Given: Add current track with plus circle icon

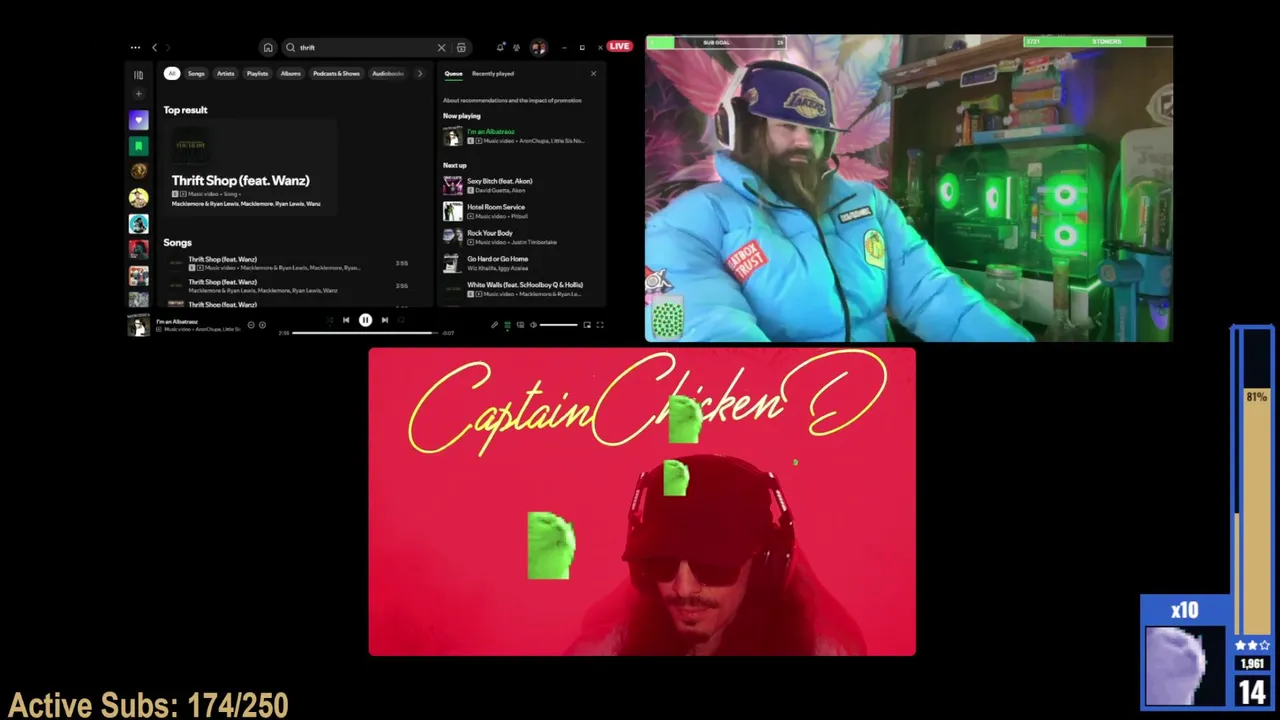Looking at the screenshot, I should click(262, 324).
